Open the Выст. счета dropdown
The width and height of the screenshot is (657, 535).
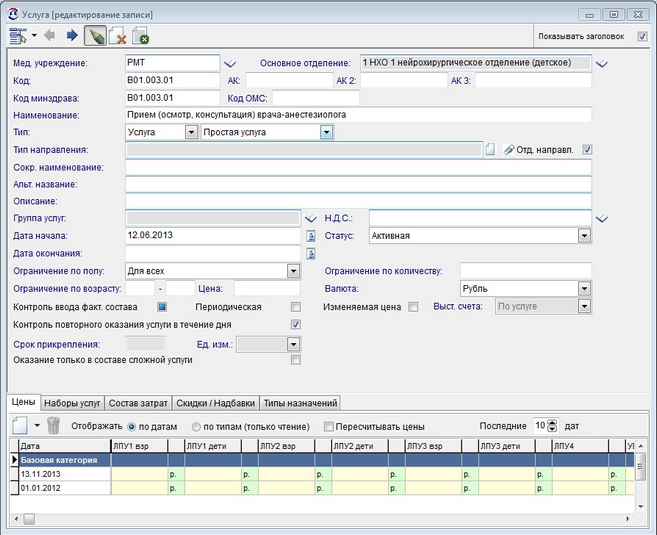click(x=585, y=306)
